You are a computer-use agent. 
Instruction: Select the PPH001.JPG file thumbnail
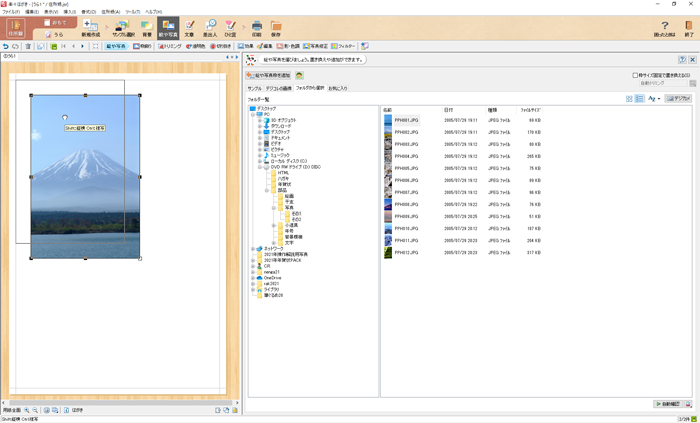(x=388, y=120)
